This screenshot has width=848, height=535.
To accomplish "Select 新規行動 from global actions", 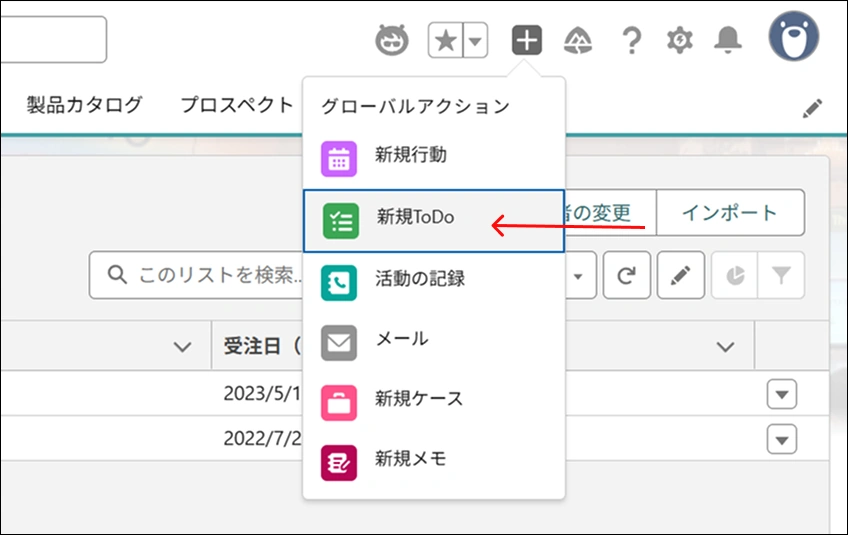I will pos(410,156).
